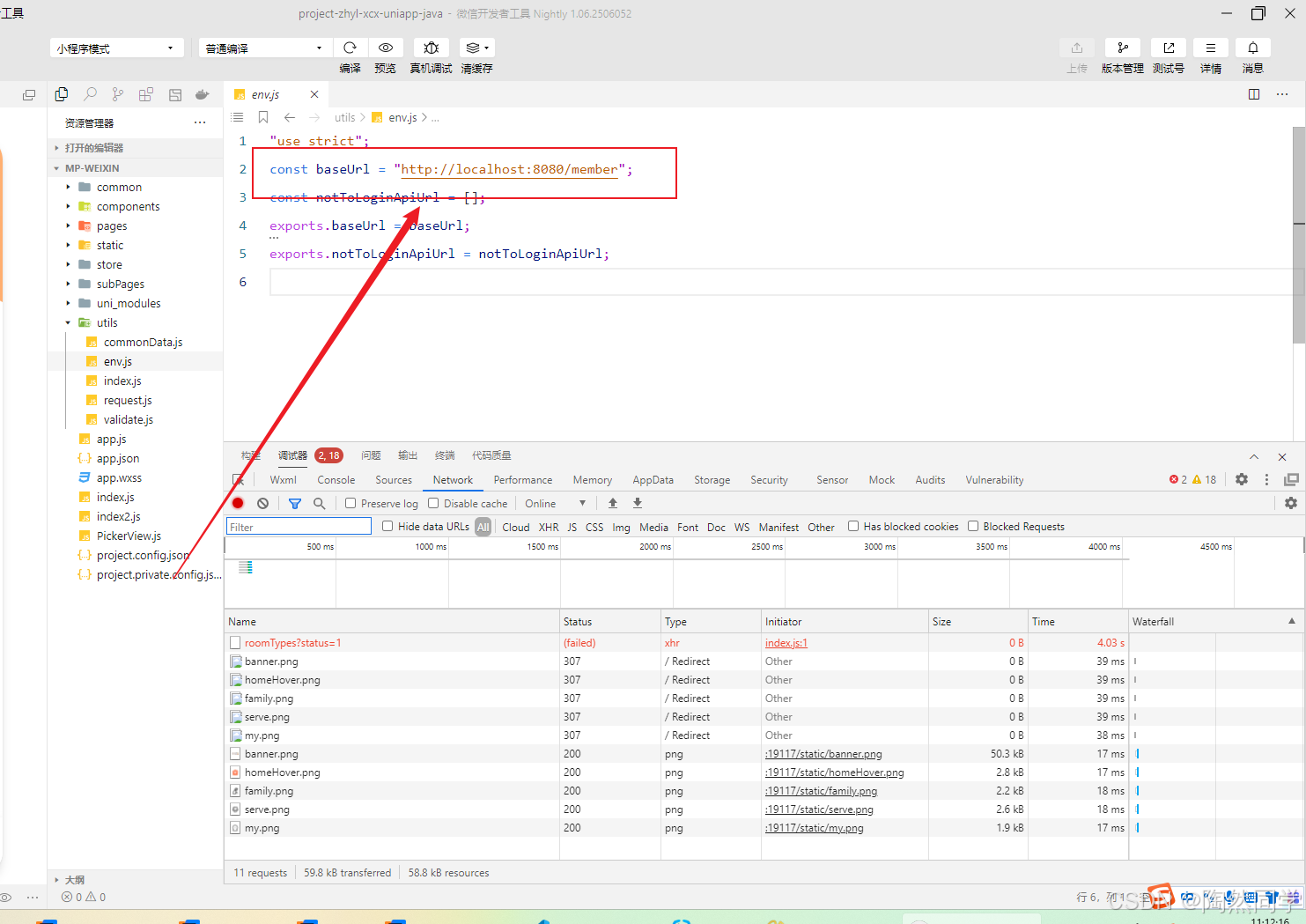Stop recording network log (red record button)
Image resolution: width=1306 pixels, height=924 pixels.
tap(237, 503)
